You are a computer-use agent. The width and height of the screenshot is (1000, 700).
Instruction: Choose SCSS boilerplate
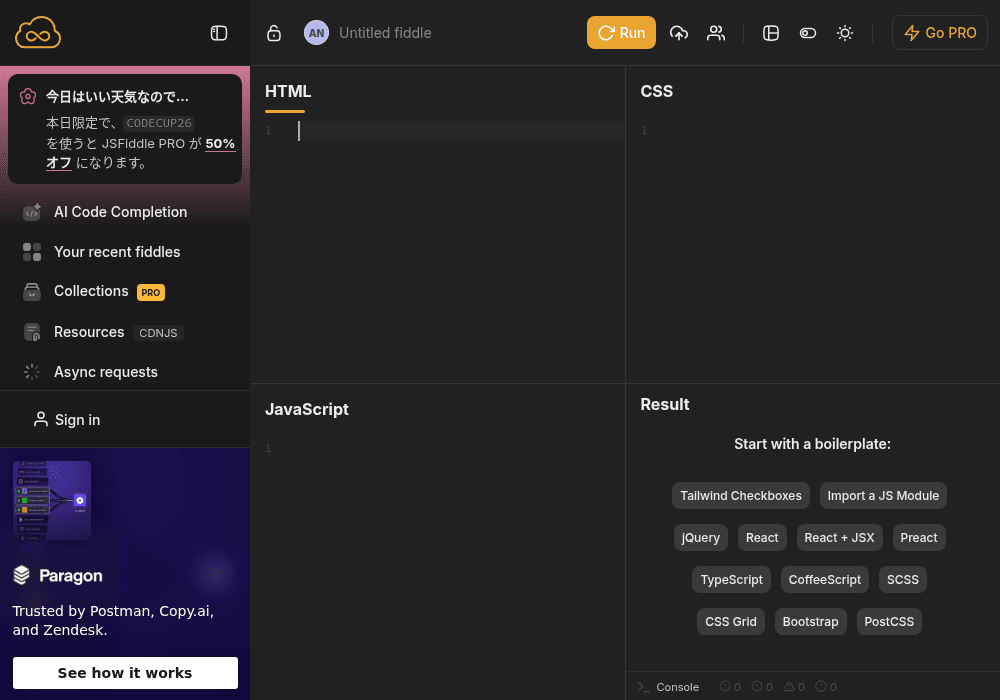click(x=902, y=580)
